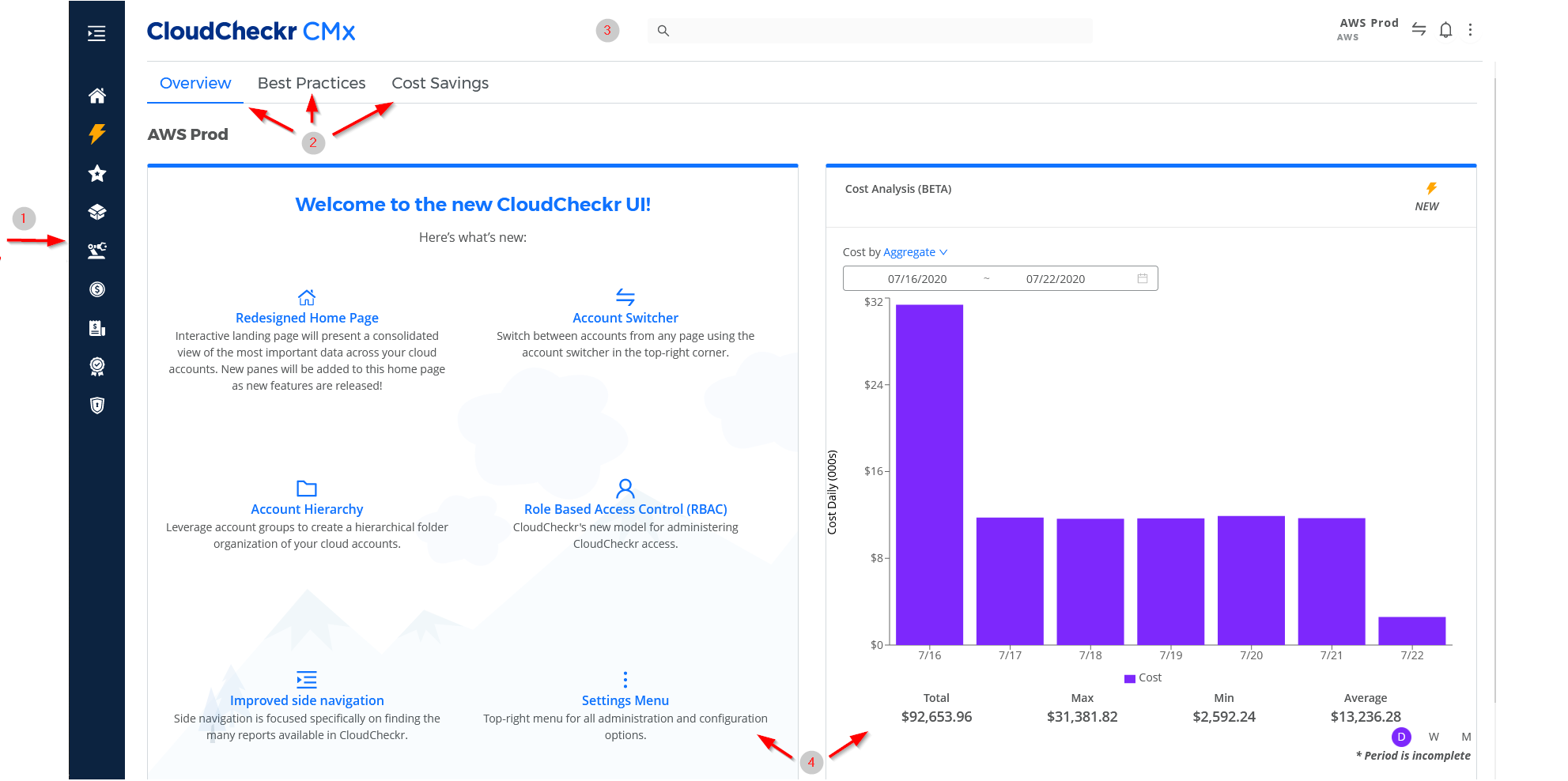The width and height of the screenshot is (1568, 781).
Task: Open the lightning bolt sidebar icon
Action: (97, 134)
